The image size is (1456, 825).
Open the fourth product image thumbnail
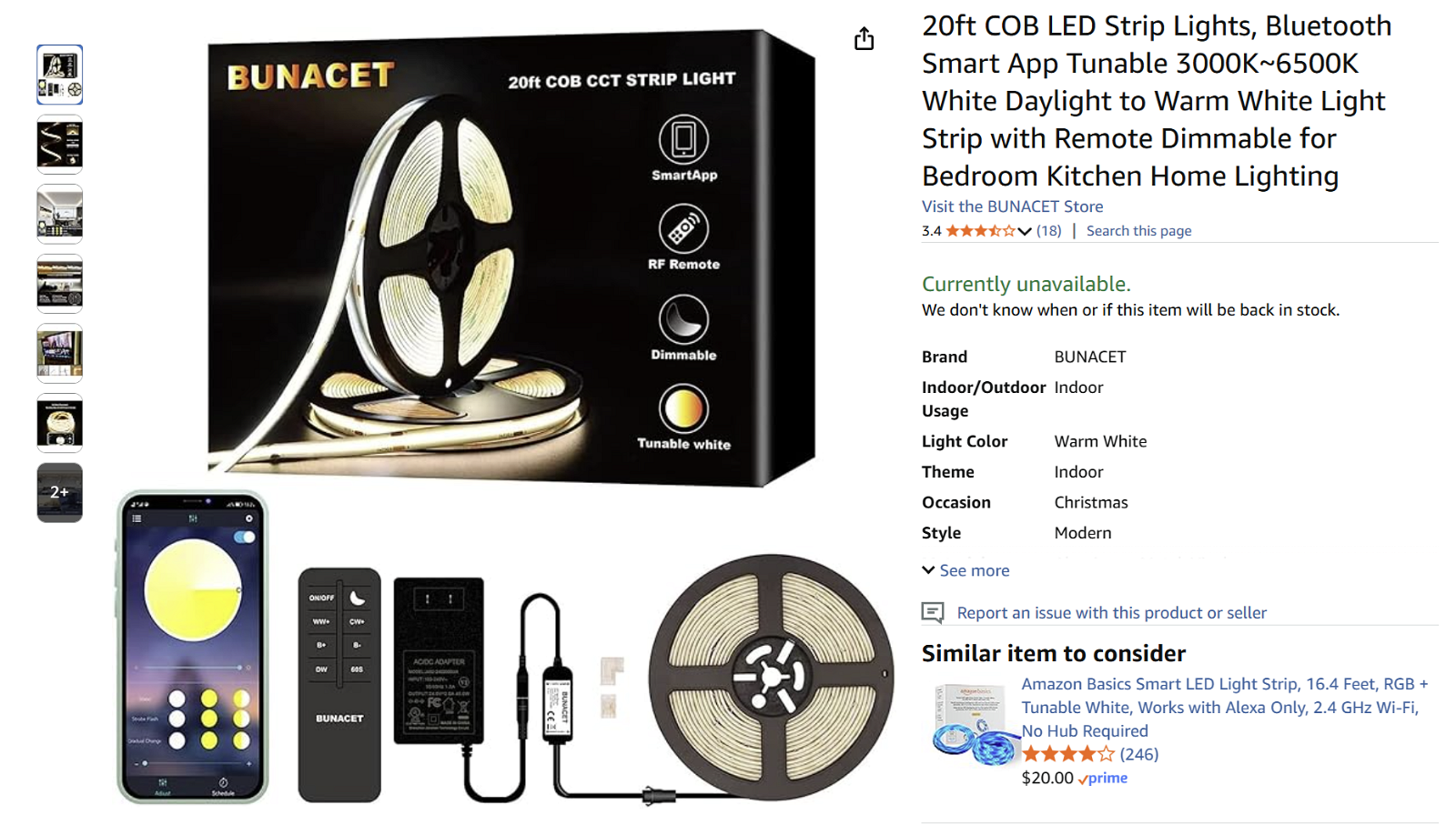60,284
